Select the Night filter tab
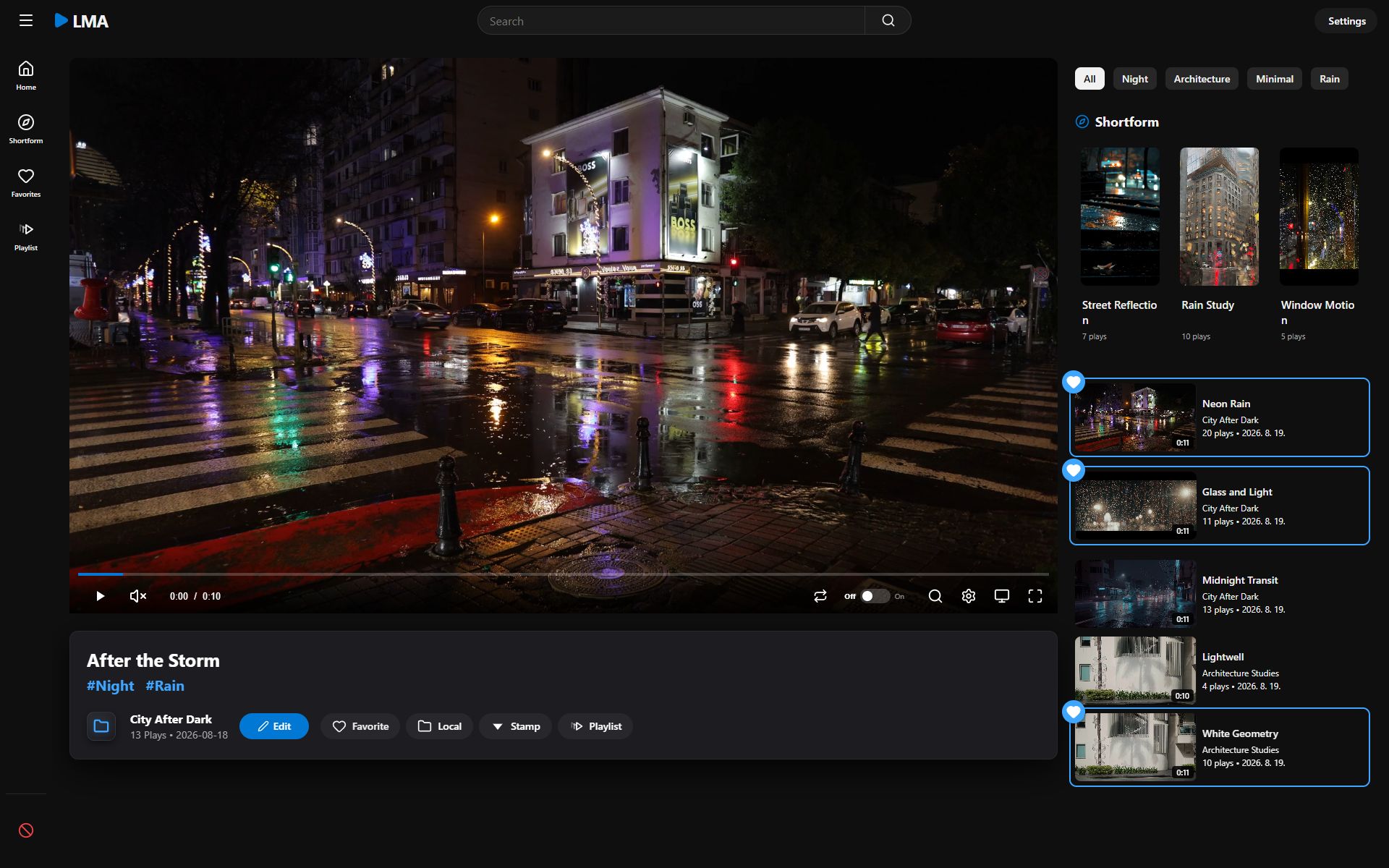 coord(1134,79)
